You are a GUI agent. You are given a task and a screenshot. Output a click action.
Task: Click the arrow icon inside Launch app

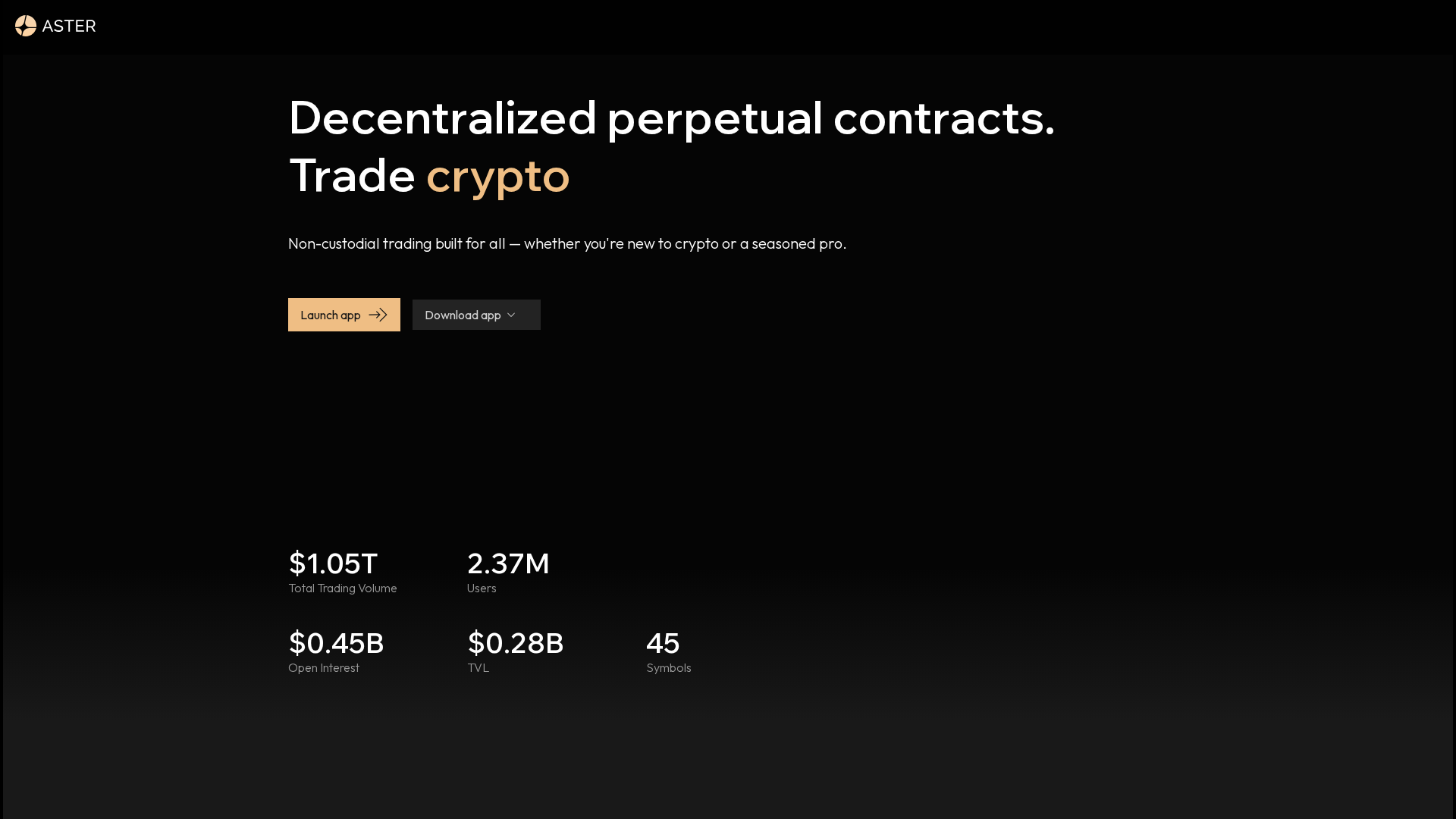click(378, 315)
